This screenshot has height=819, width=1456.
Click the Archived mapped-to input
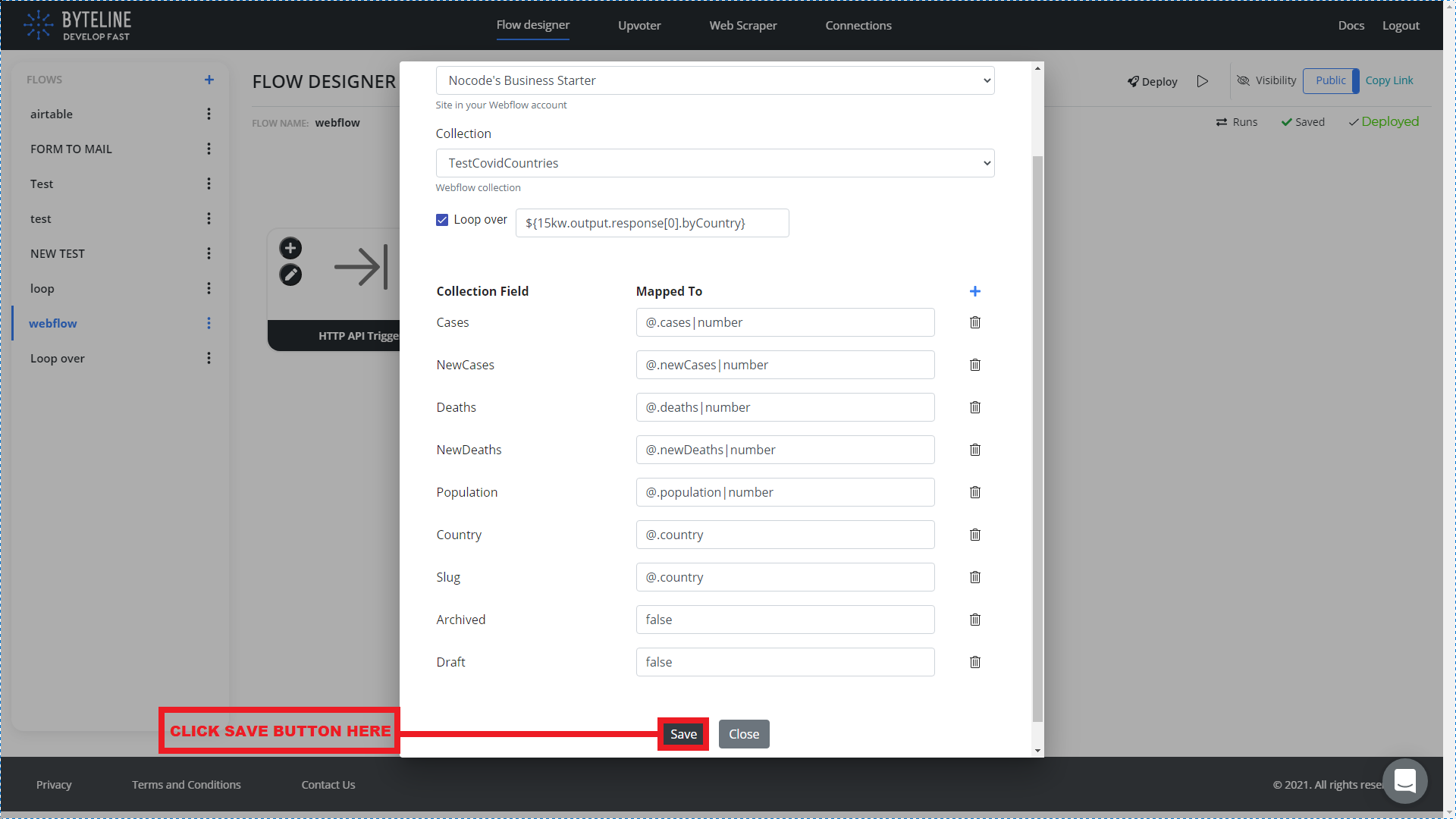click(x=785, y=620)
